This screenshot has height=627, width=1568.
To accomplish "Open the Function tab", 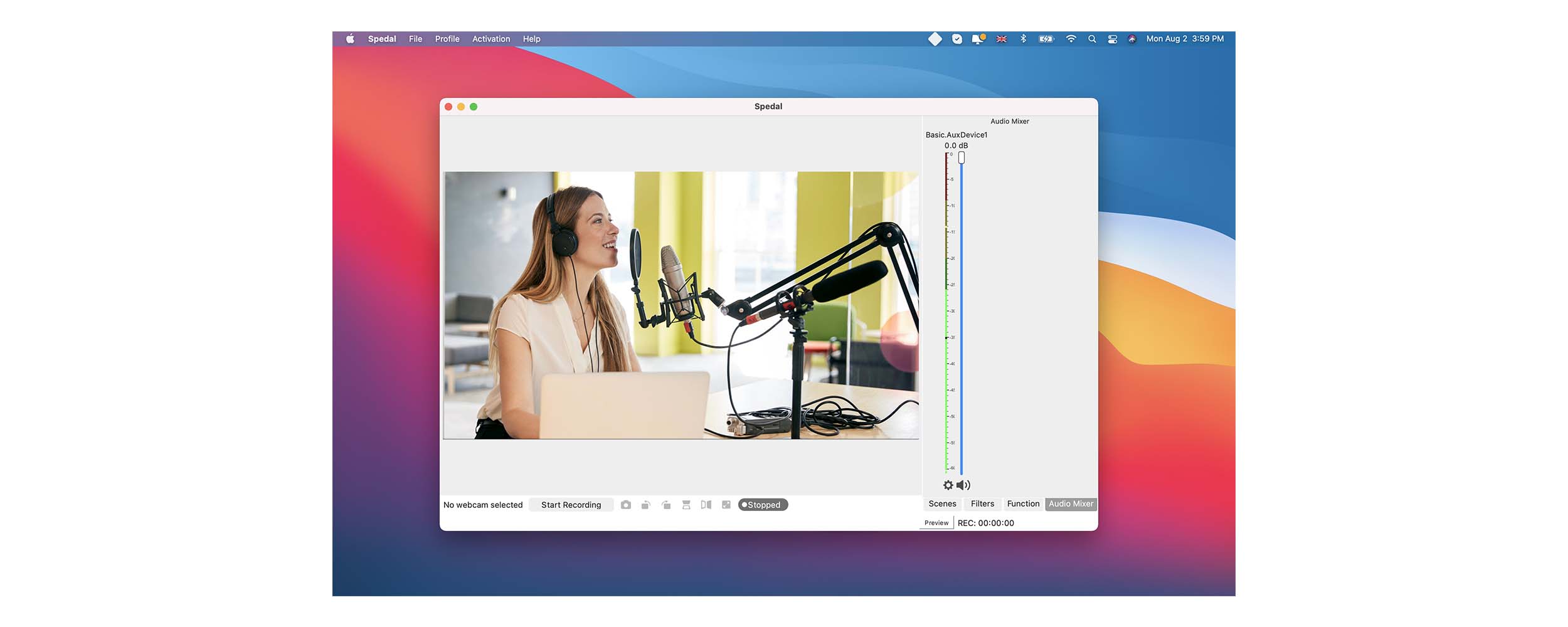I will 1023,504.
